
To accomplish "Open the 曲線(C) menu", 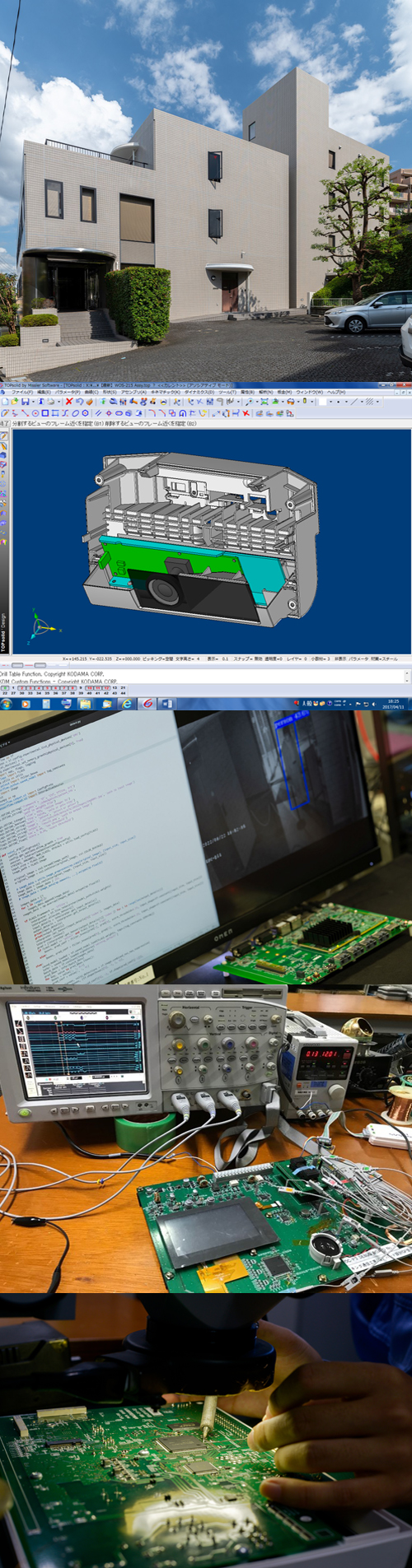I will point(91,392).
